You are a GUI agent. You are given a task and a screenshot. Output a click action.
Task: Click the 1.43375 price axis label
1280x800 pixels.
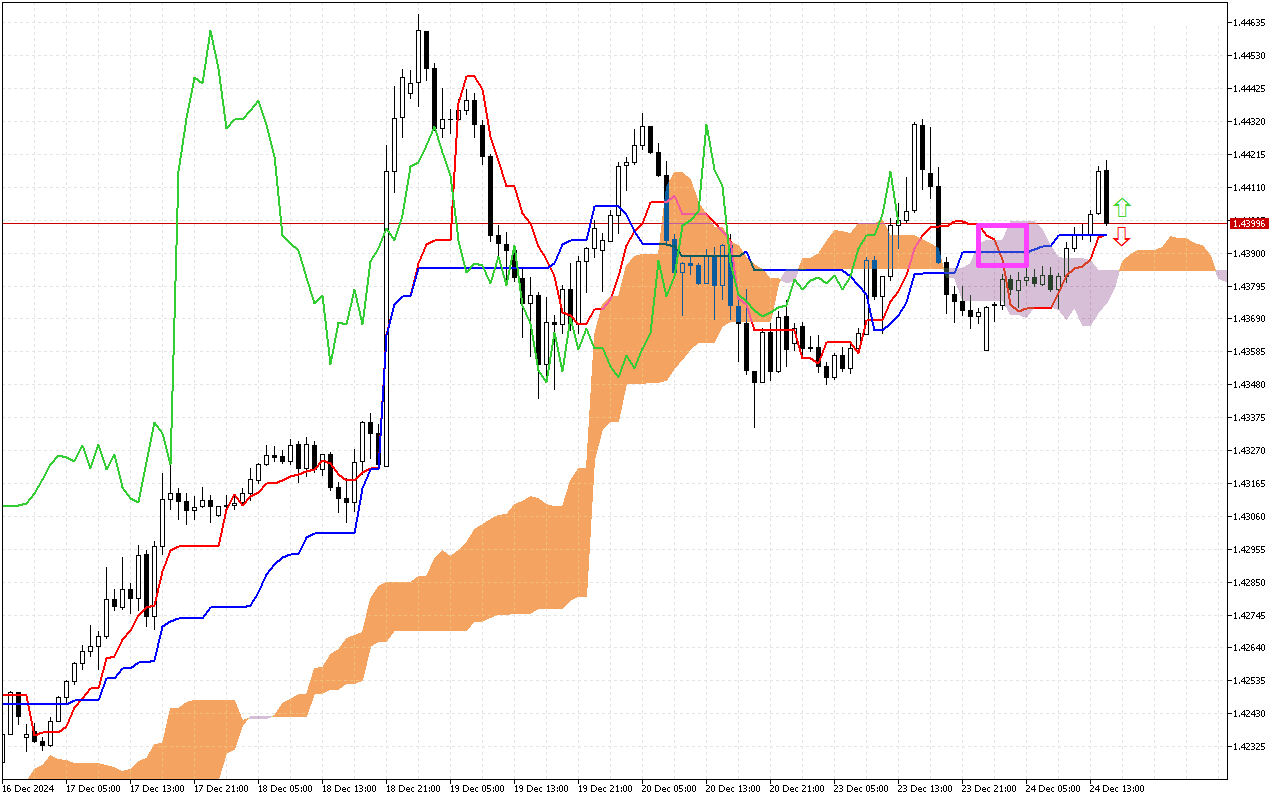[x=1250, y=418]
